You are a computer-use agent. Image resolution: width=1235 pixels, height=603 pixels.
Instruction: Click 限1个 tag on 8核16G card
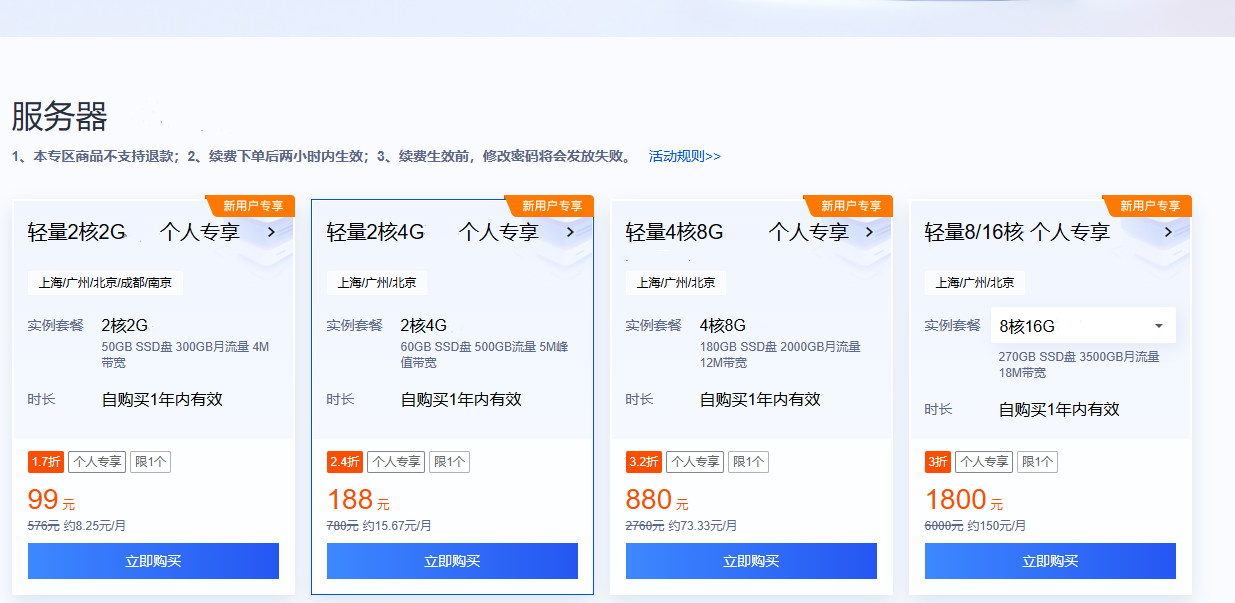coord(1037,462)
